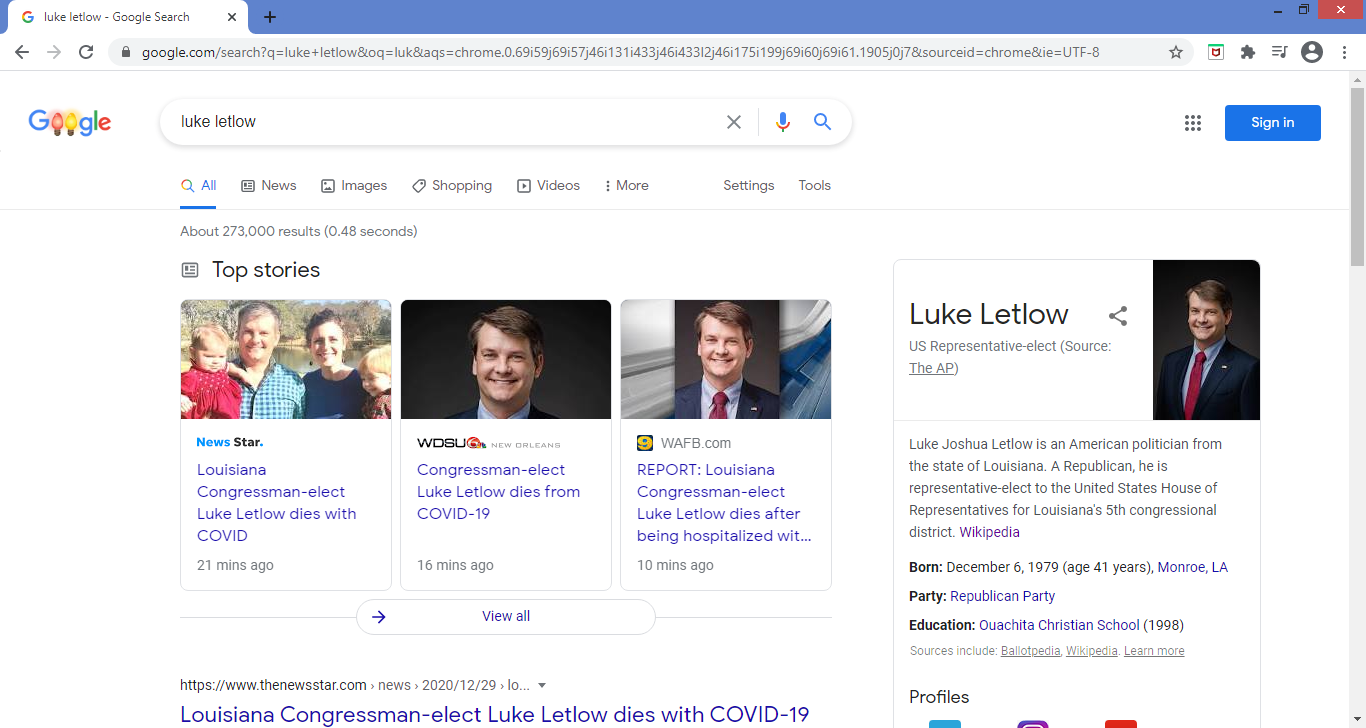Switch to the Shopping tab
This screenshot has width=1366, height=728.
point(452,186)
